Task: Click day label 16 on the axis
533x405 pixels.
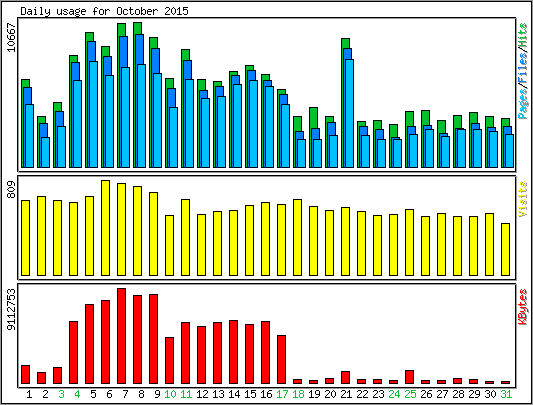Action: click(x=266, y=394)
